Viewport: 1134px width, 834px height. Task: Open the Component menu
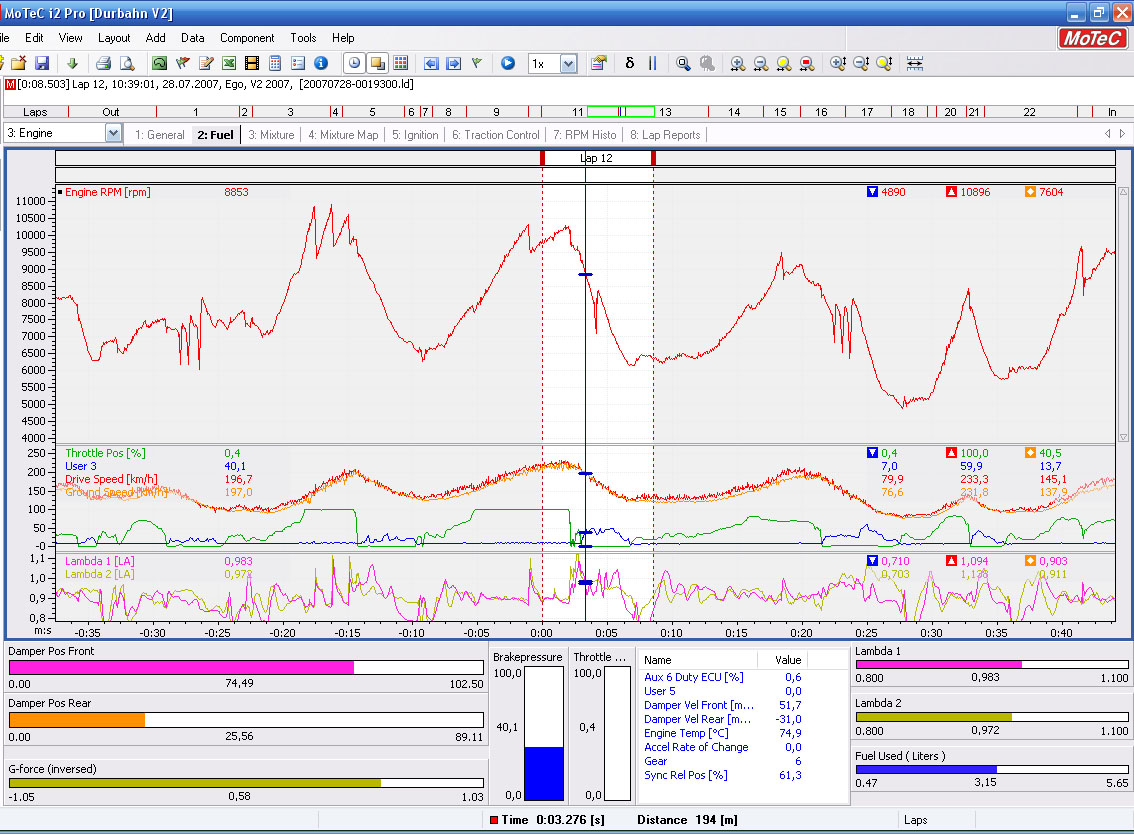(247, 38)
